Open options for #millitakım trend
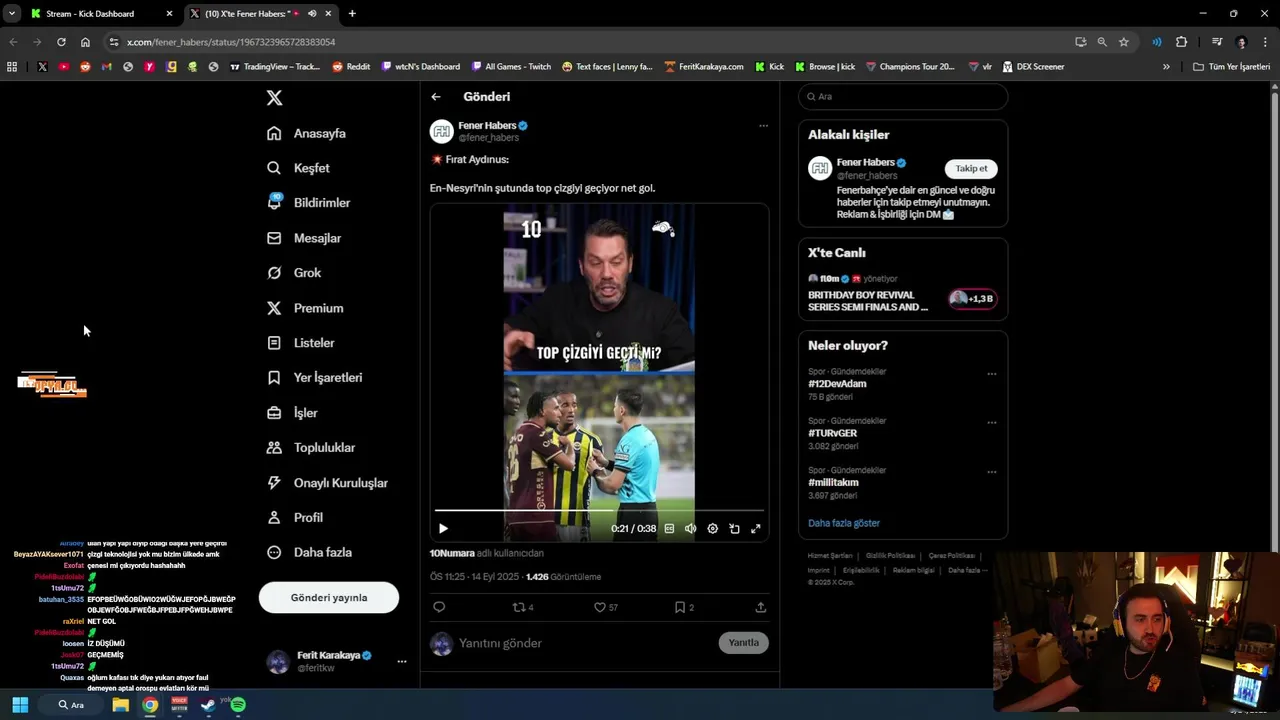This screenshot has width=1280, height=720. [x=991, y=472]
